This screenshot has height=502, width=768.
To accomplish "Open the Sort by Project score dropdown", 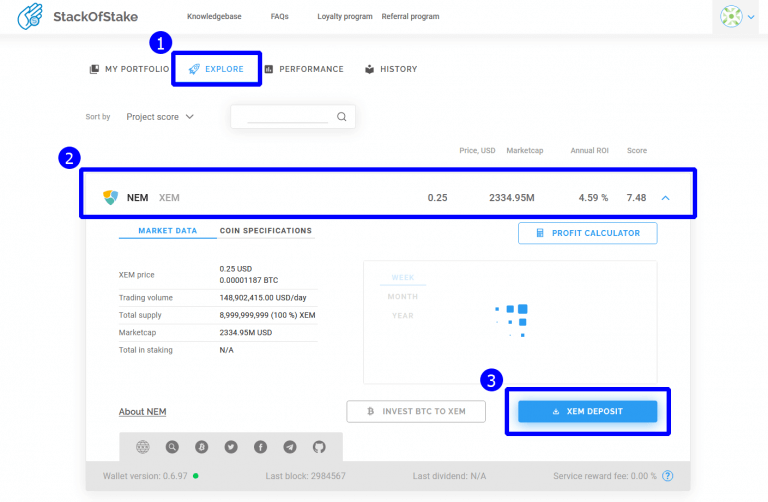I will pos(160,117).
